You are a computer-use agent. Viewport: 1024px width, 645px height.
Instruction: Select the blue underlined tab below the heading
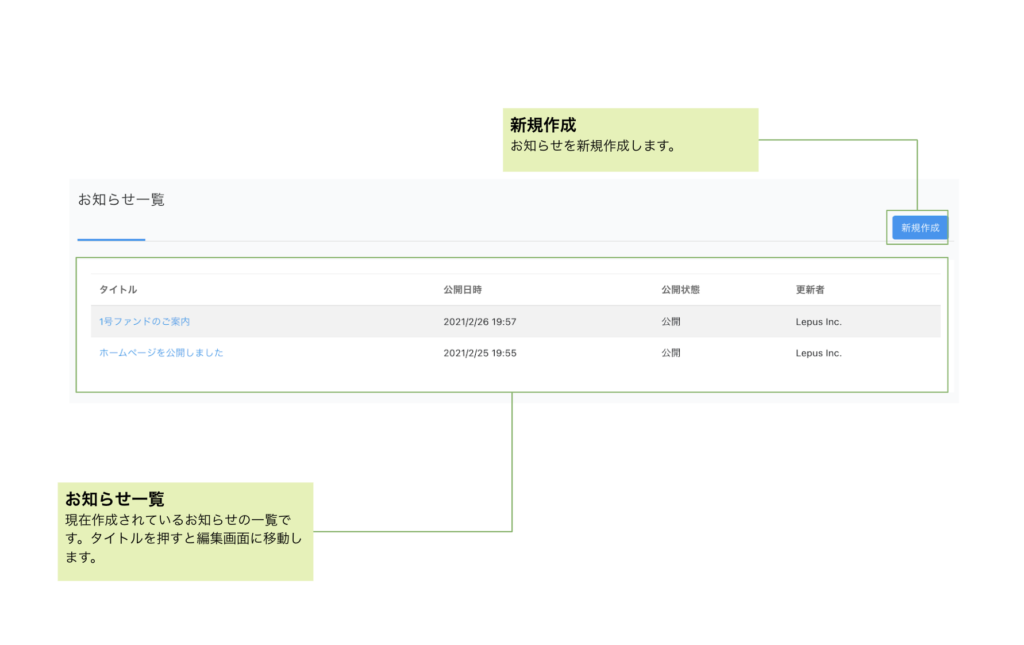[111, 239]
